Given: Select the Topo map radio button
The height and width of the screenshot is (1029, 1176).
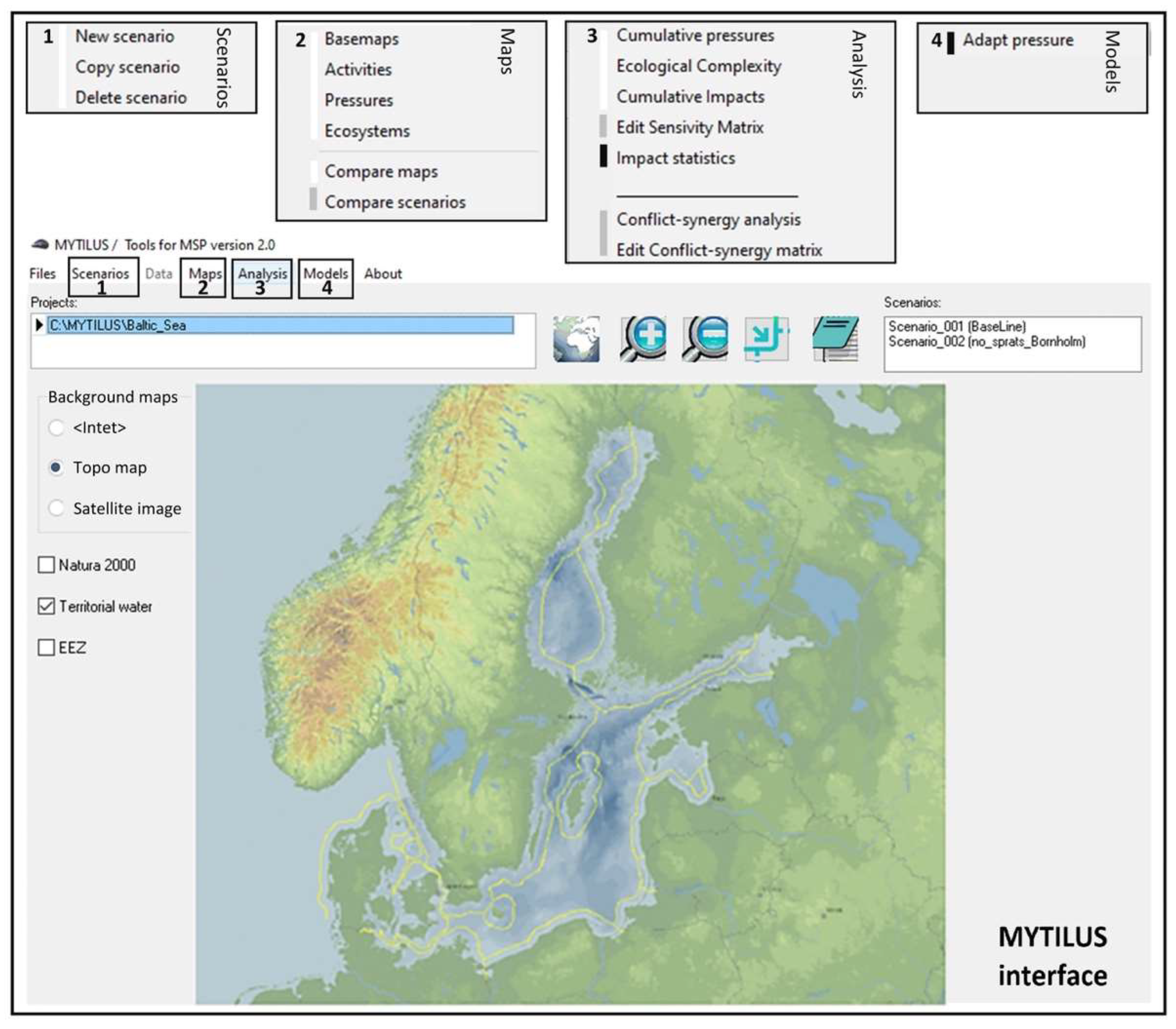Looking at the screenshot, I should point(56,468).
